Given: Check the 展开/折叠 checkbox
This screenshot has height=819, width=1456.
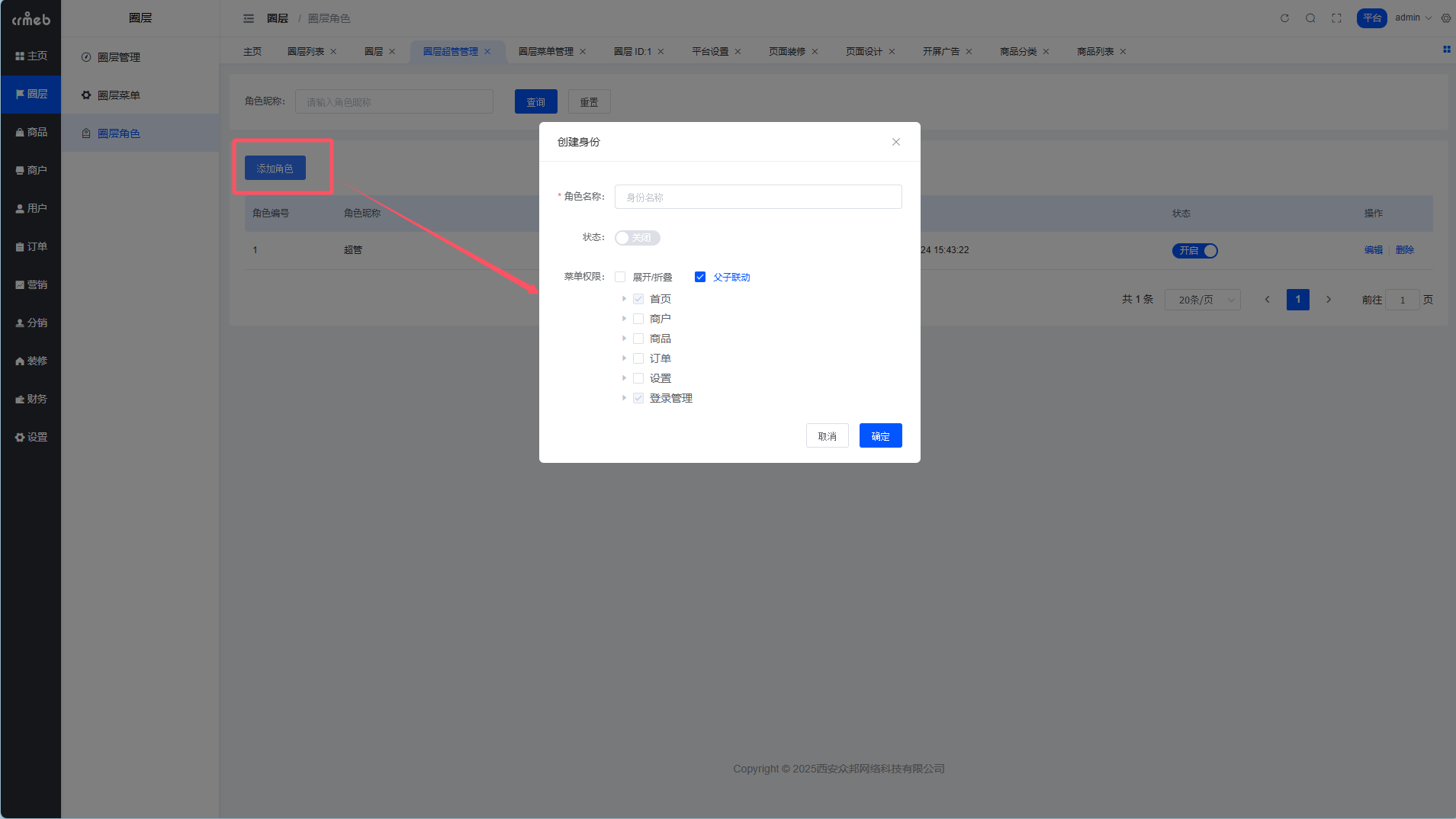Looking at the screenshot, I should (620, 277).
